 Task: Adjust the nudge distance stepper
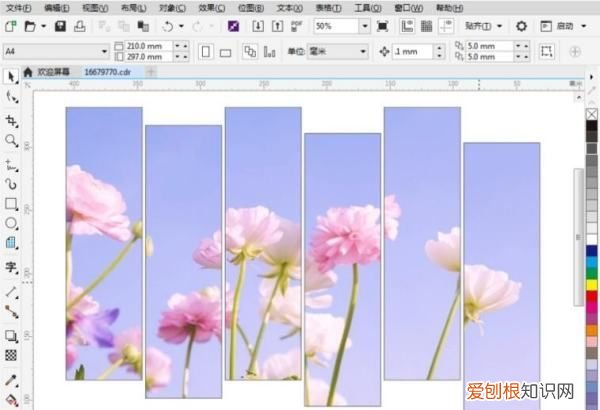tap(439, 51)
